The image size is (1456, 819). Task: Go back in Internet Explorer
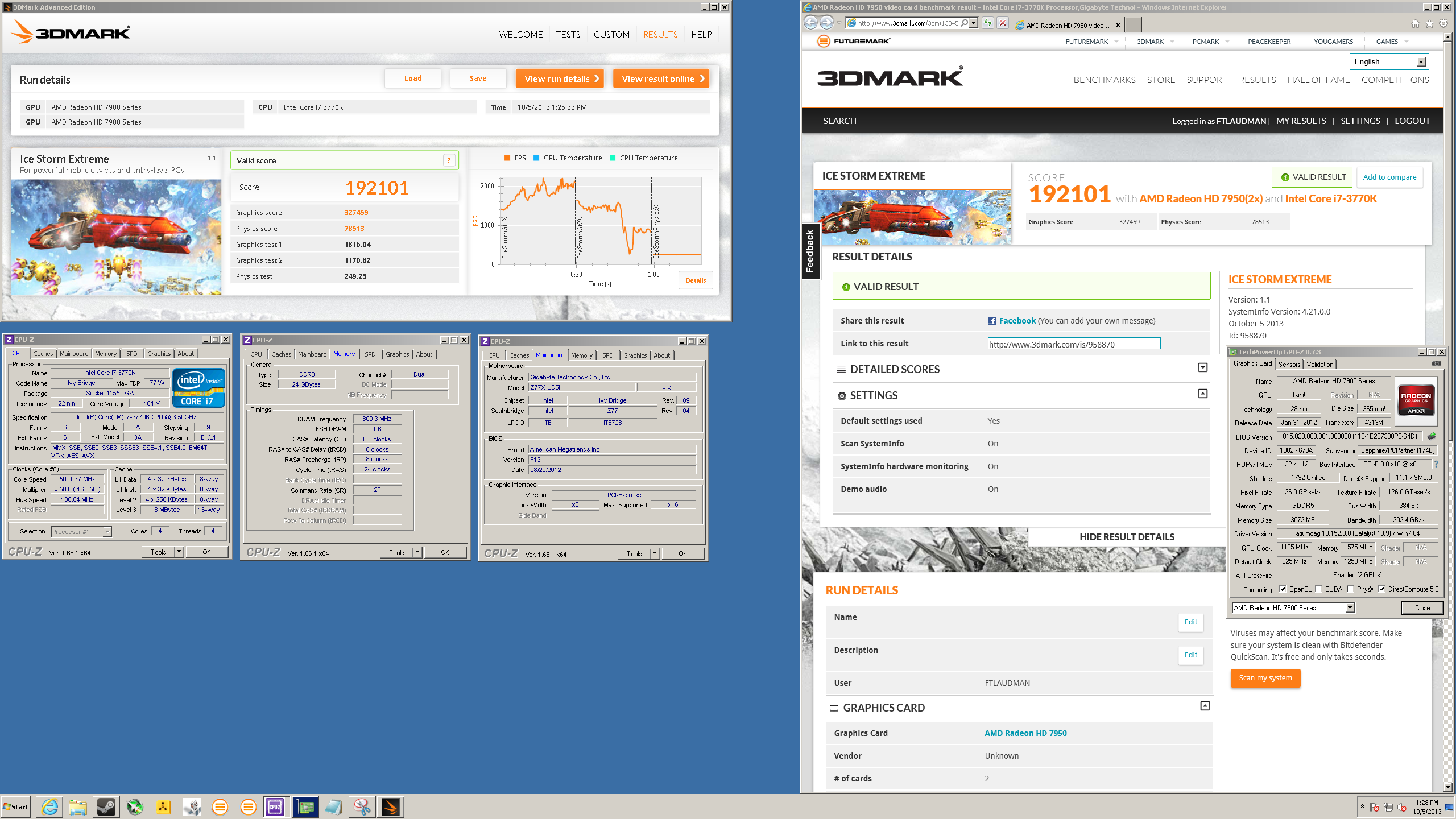click(810, 23)
